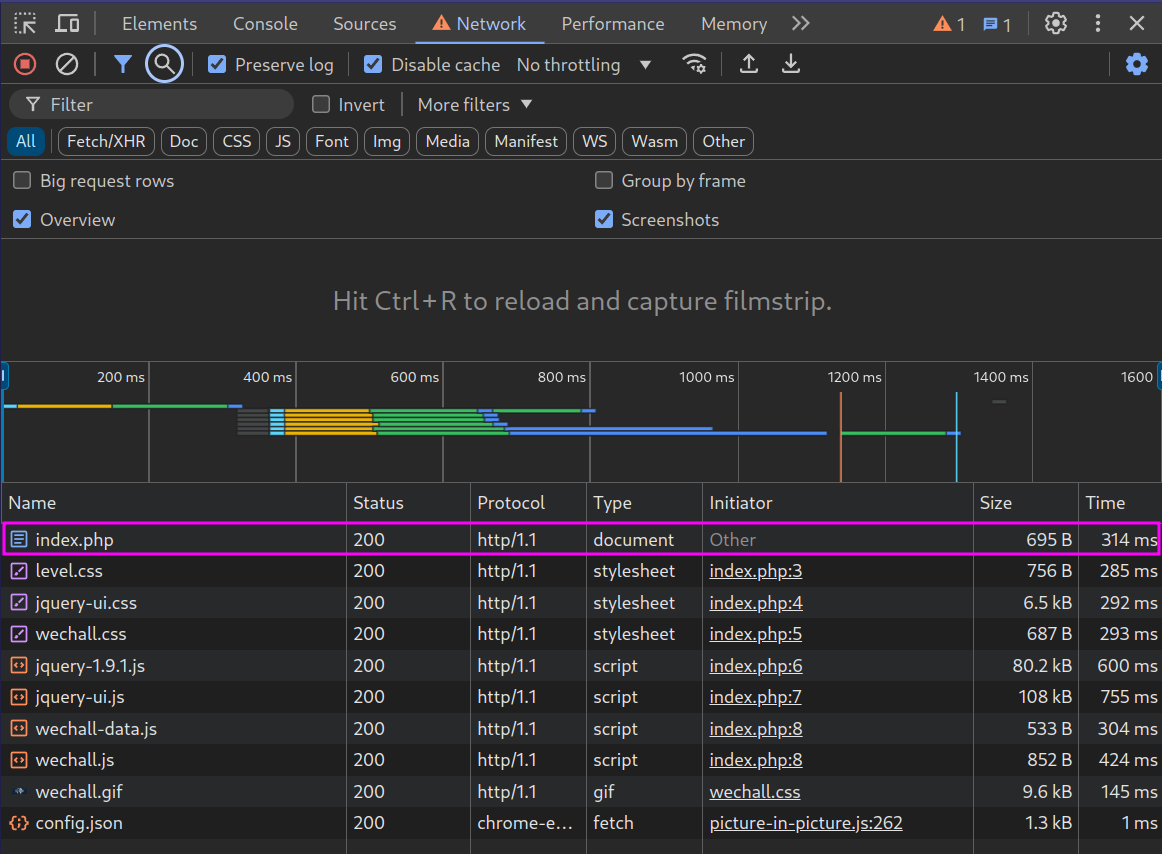
Task: Select the All request type filter
Action: (26, 142)
